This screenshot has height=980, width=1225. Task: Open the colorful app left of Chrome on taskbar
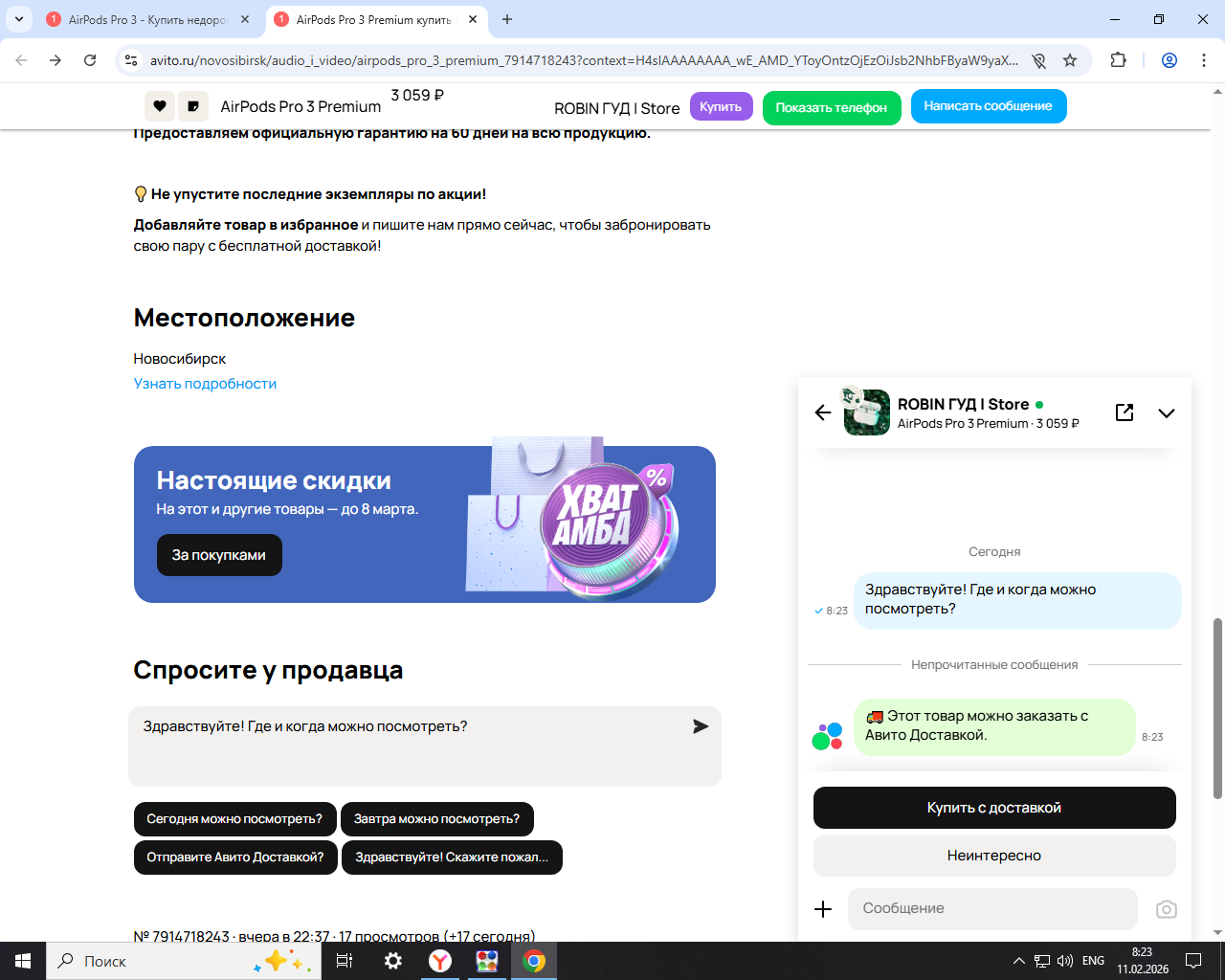tap(487, 961)
